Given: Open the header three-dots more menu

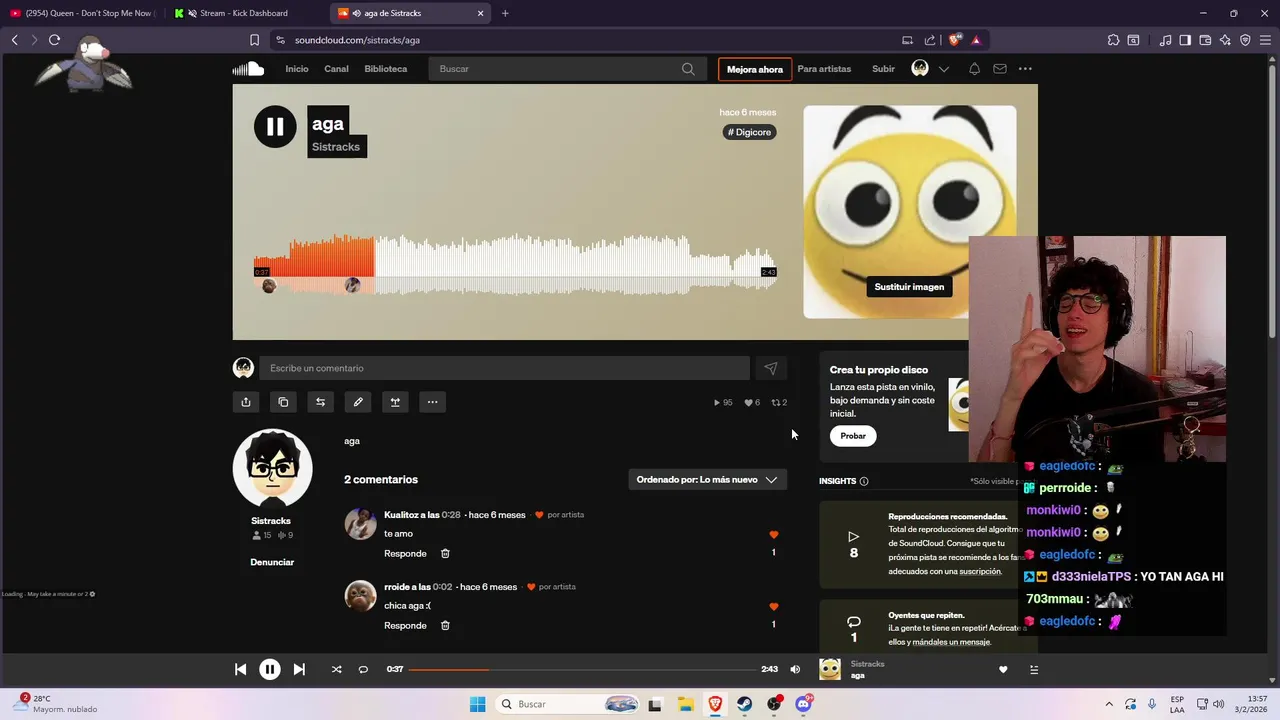Looking at the screenshot, I should click(1025, 69).
